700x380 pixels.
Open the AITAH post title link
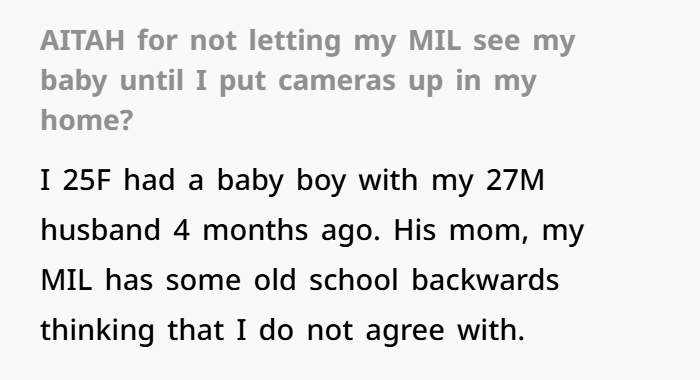click(308, 80)
